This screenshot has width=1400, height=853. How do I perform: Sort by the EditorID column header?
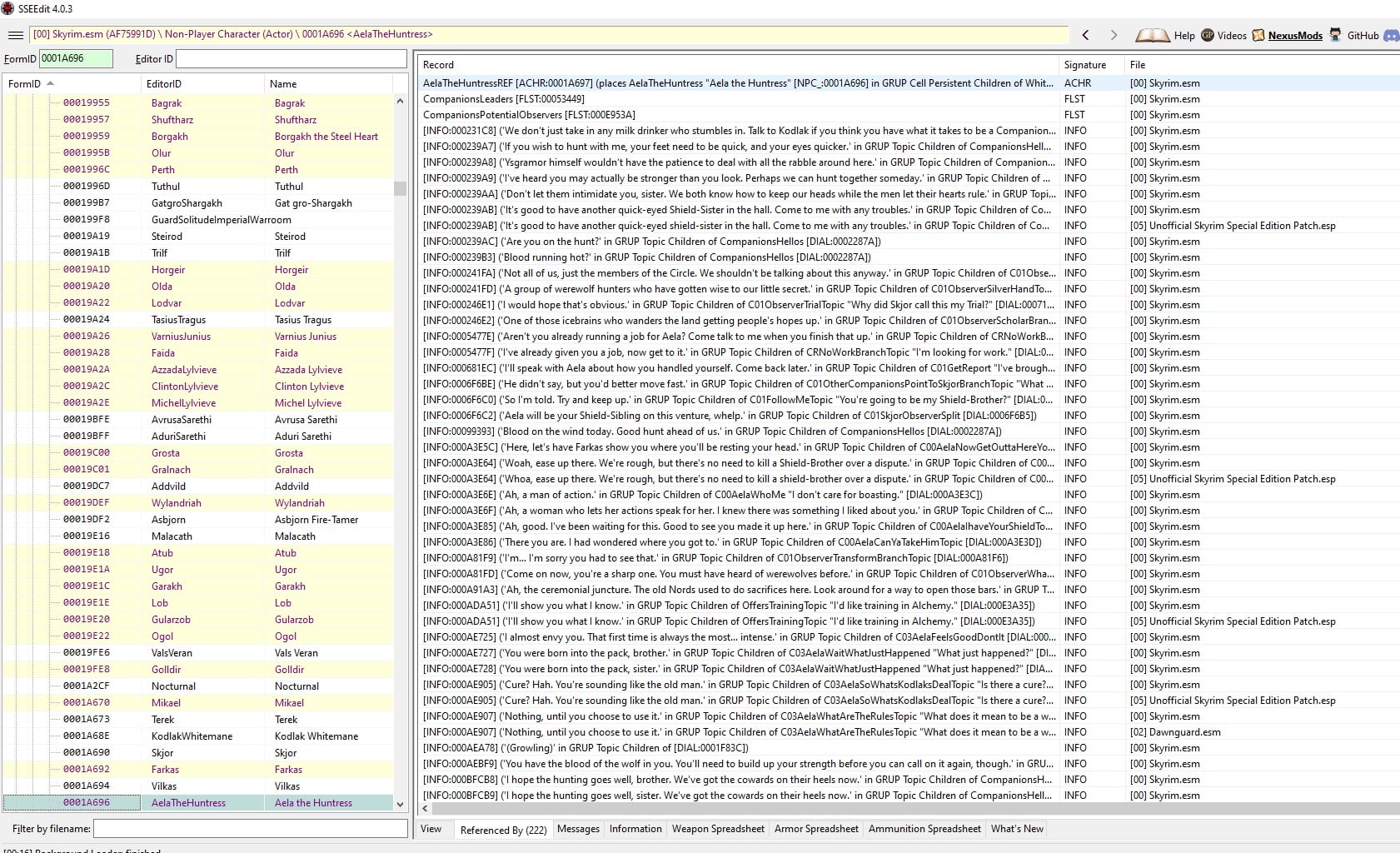203,83
